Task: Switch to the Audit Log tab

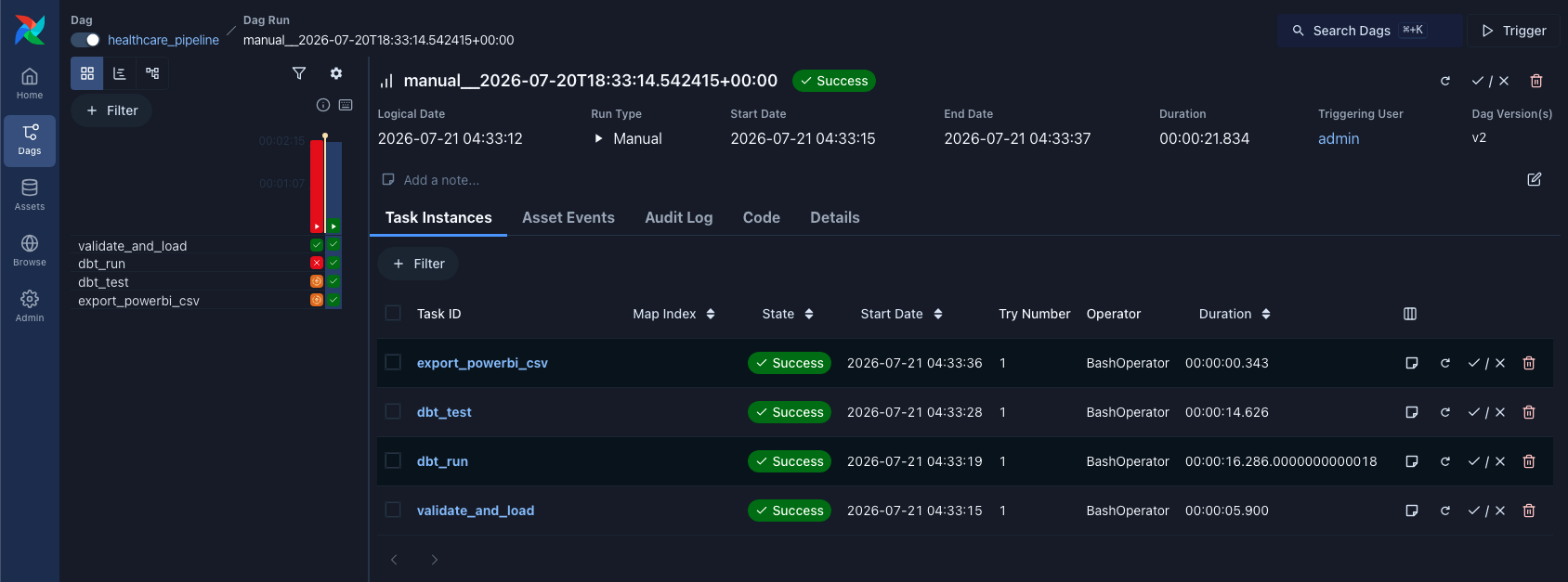Action: point(679,217)
